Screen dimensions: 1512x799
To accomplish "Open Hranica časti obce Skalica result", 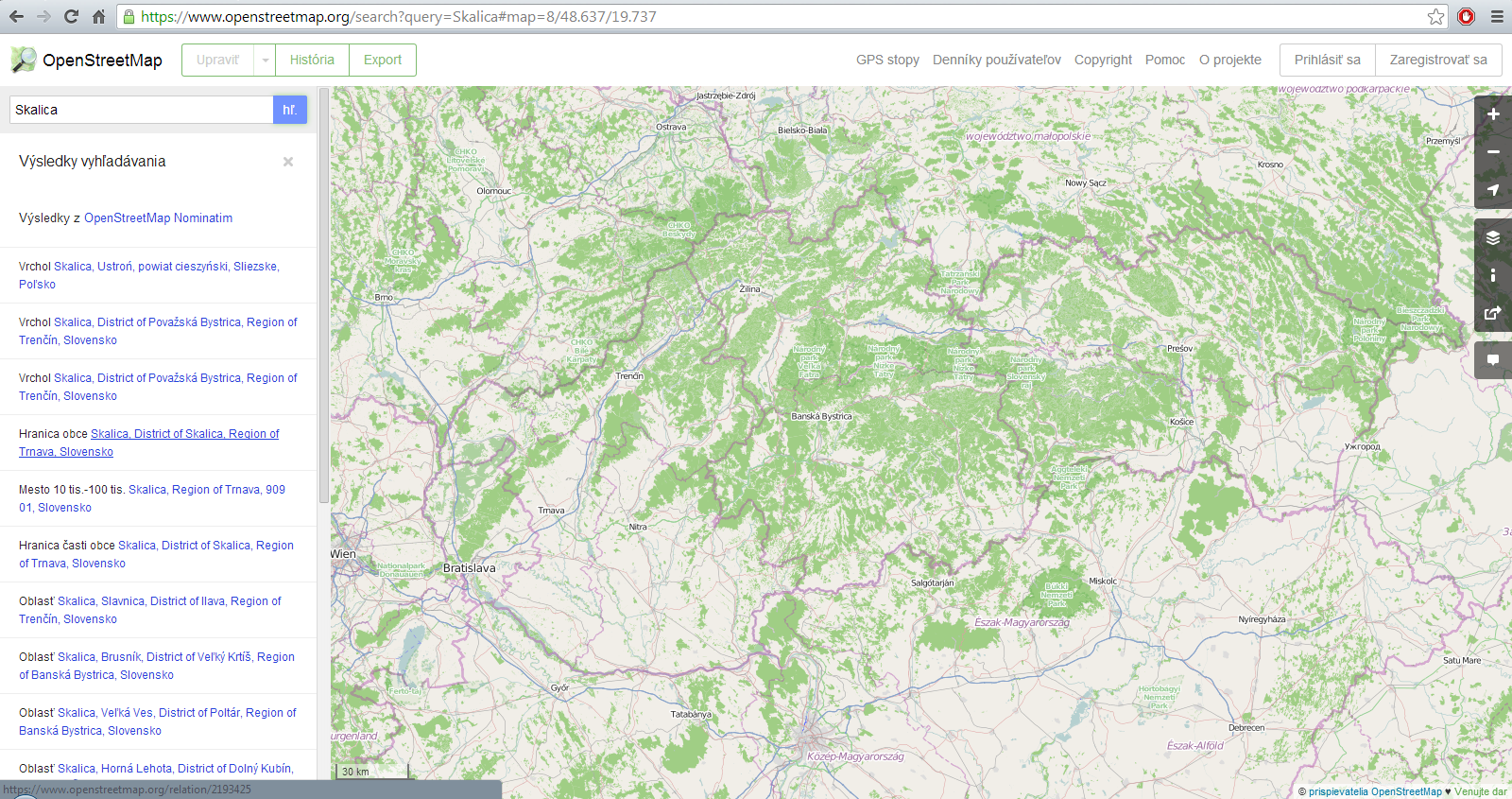I will click(158, 554).
